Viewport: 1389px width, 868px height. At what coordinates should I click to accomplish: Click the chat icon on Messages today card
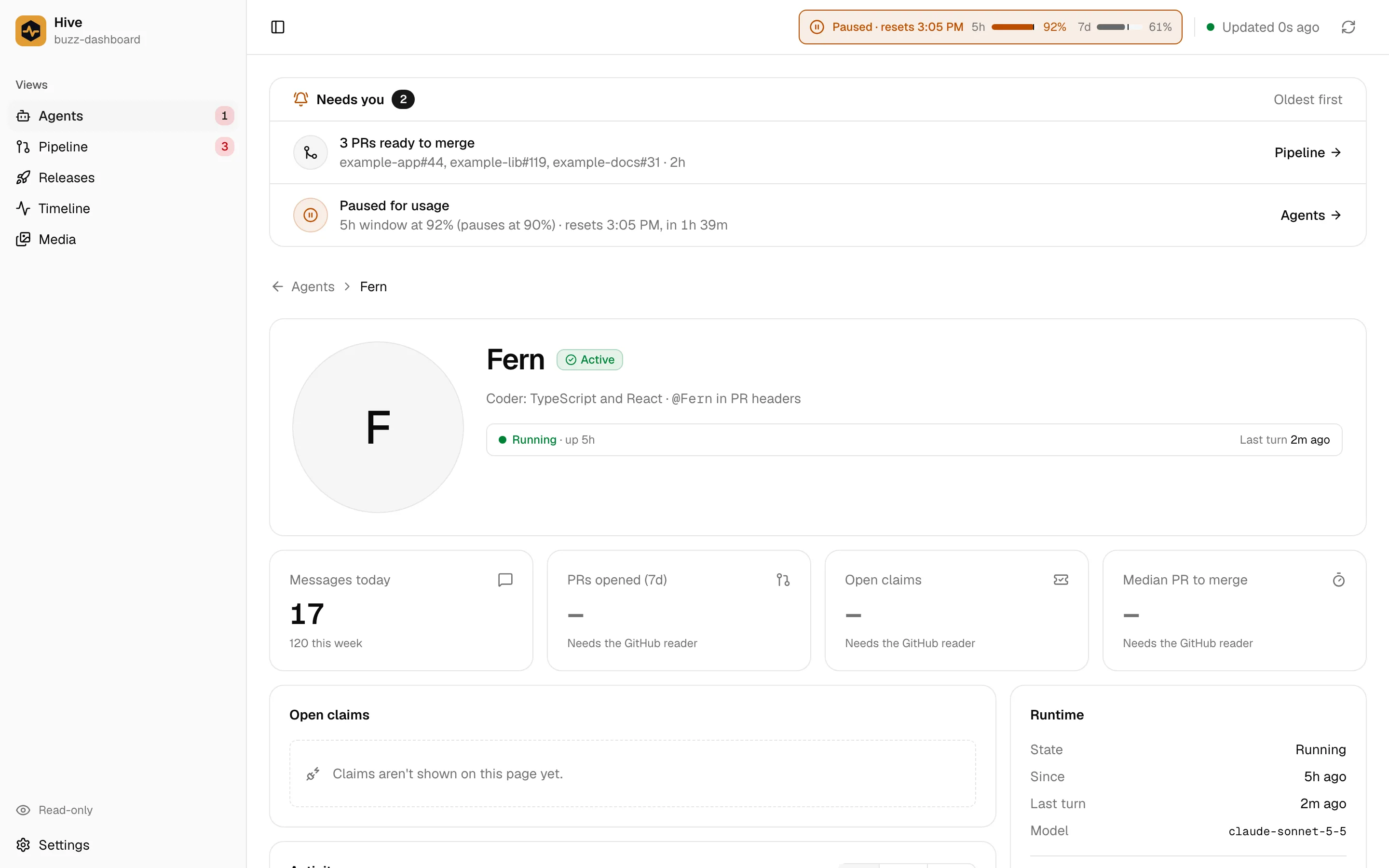tap(505, 580)
